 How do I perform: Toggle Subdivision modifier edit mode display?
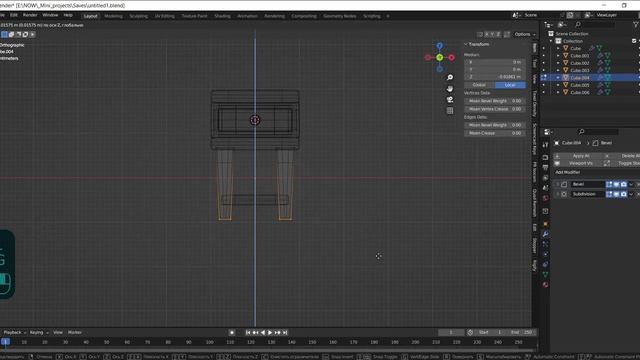click(609, 194)
